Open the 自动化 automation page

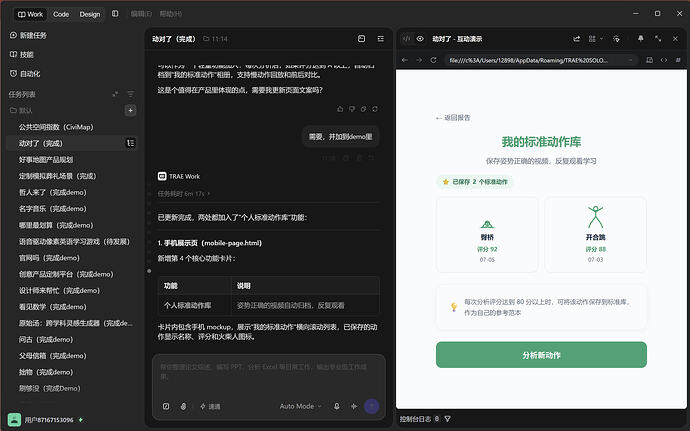[25, 74]
